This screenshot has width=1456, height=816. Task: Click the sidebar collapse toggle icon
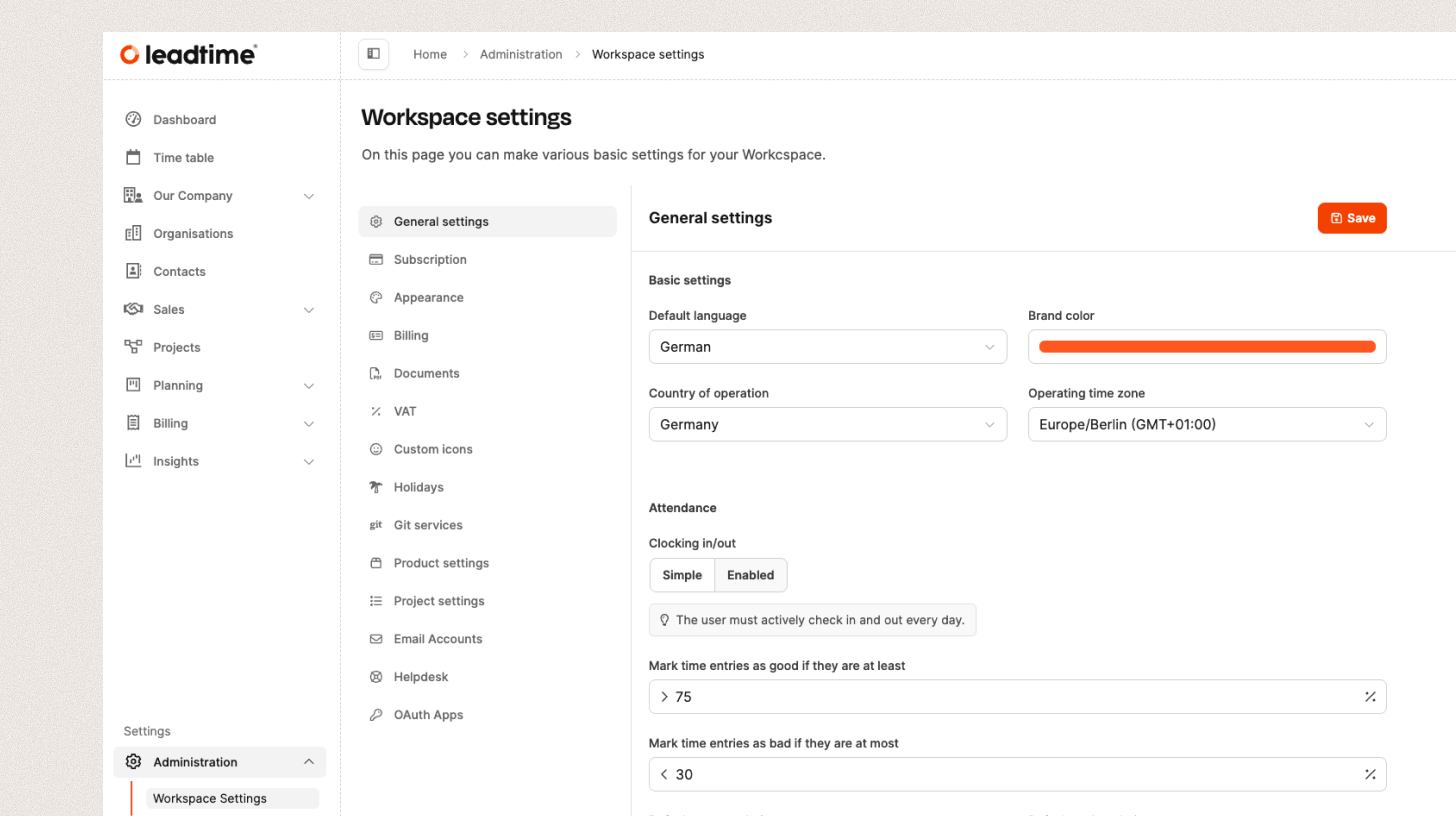(373, 54)
